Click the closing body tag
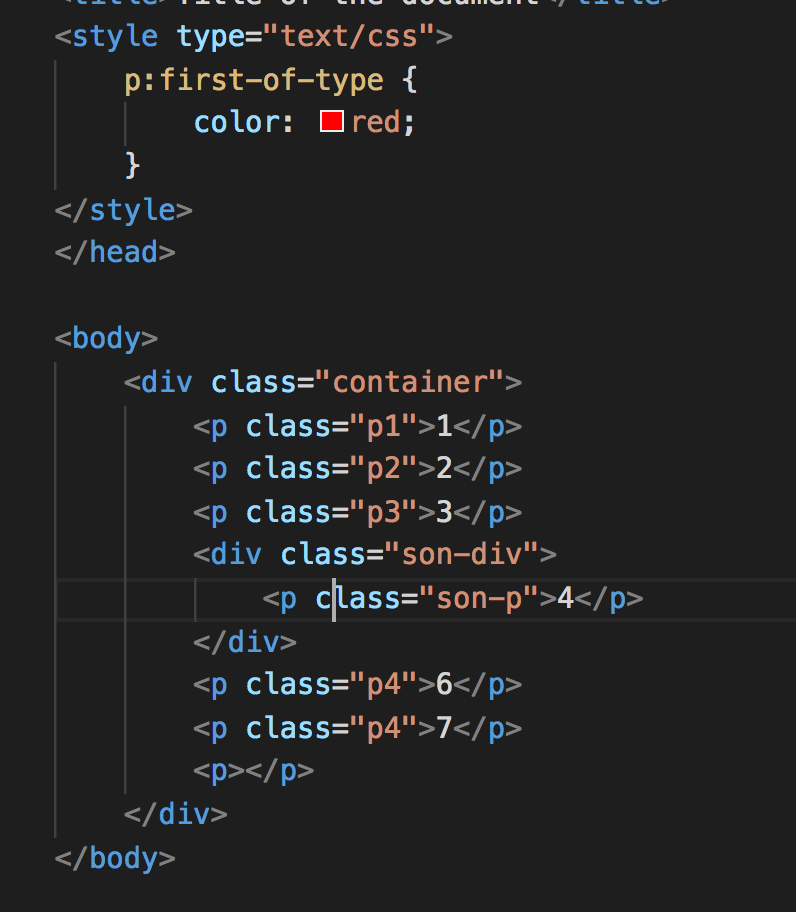Image resolution: width=796 pixels, height=912 pixels. pos(115,858)
